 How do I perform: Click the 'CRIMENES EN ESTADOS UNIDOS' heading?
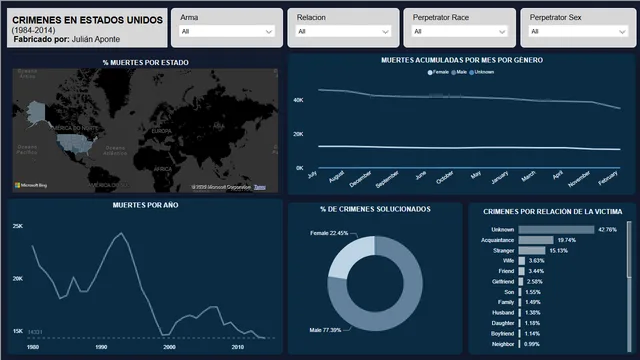[87, 20]
